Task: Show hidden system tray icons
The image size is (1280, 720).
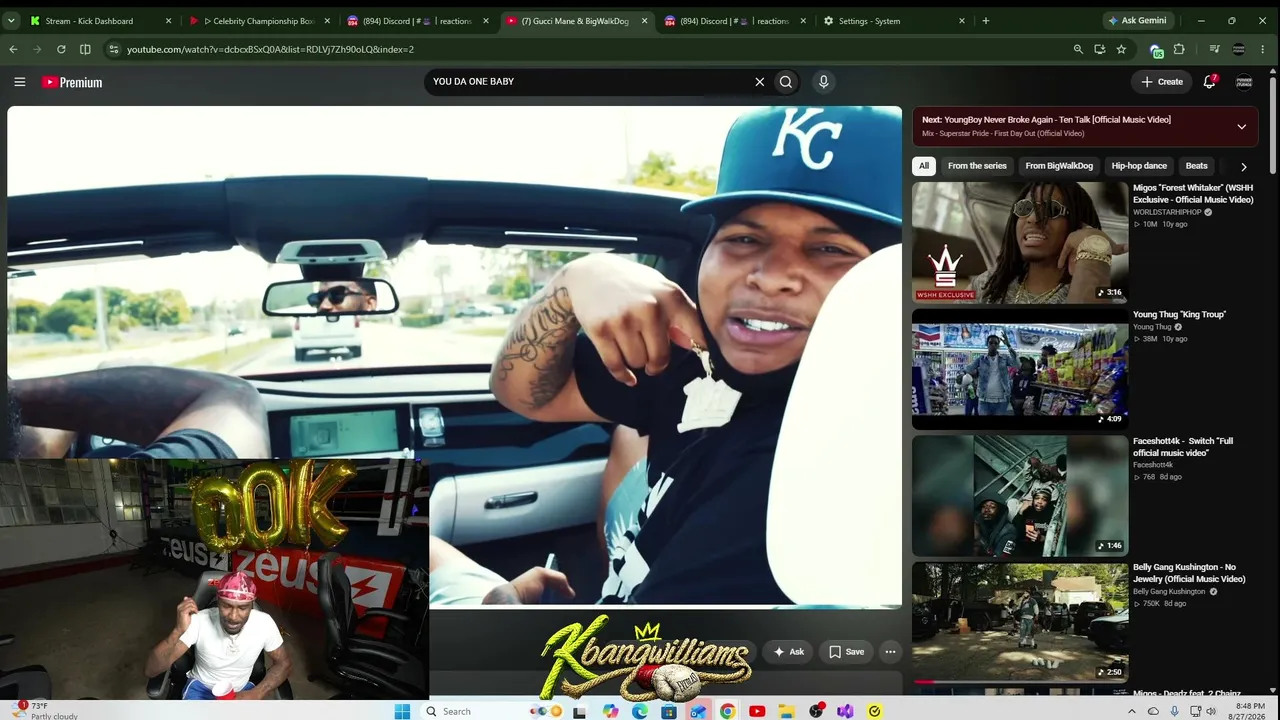Action: 1132,711
